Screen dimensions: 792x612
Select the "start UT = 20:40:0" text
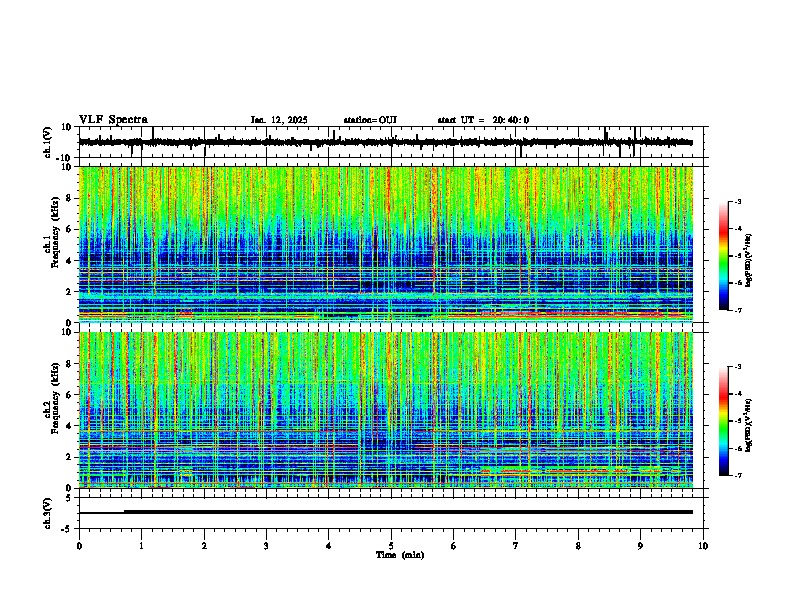483,120
